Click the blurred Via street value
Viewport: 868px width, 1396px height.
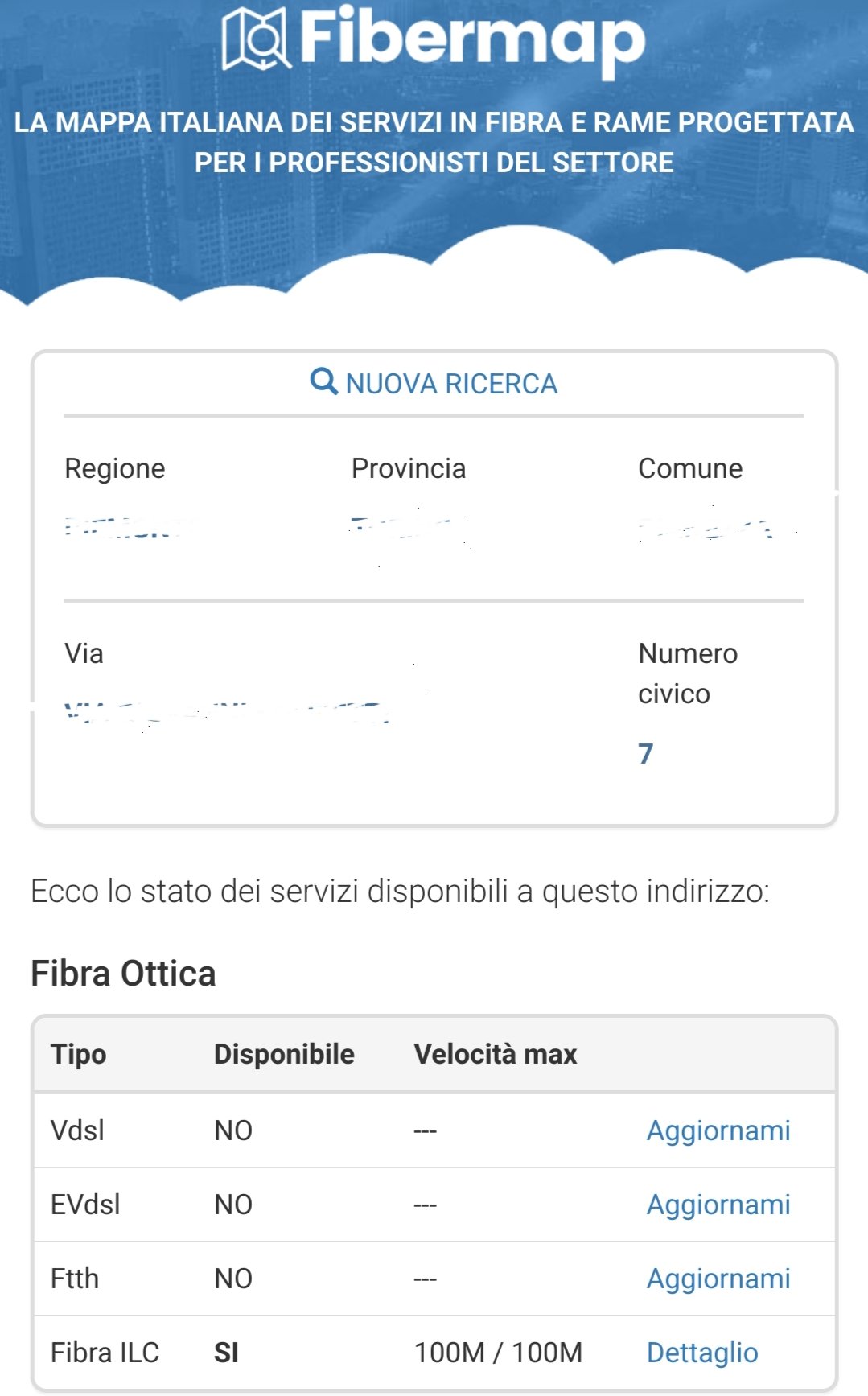[x=227, y=711]
